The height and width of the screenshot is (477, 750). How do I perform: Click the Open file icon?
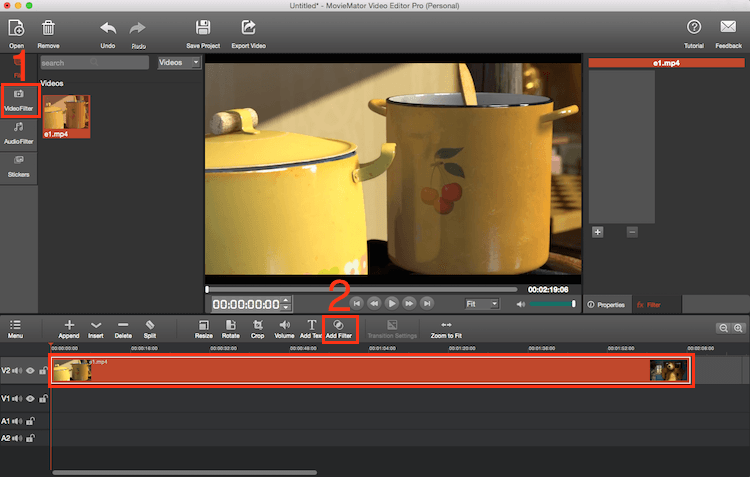tap(16, 28)
